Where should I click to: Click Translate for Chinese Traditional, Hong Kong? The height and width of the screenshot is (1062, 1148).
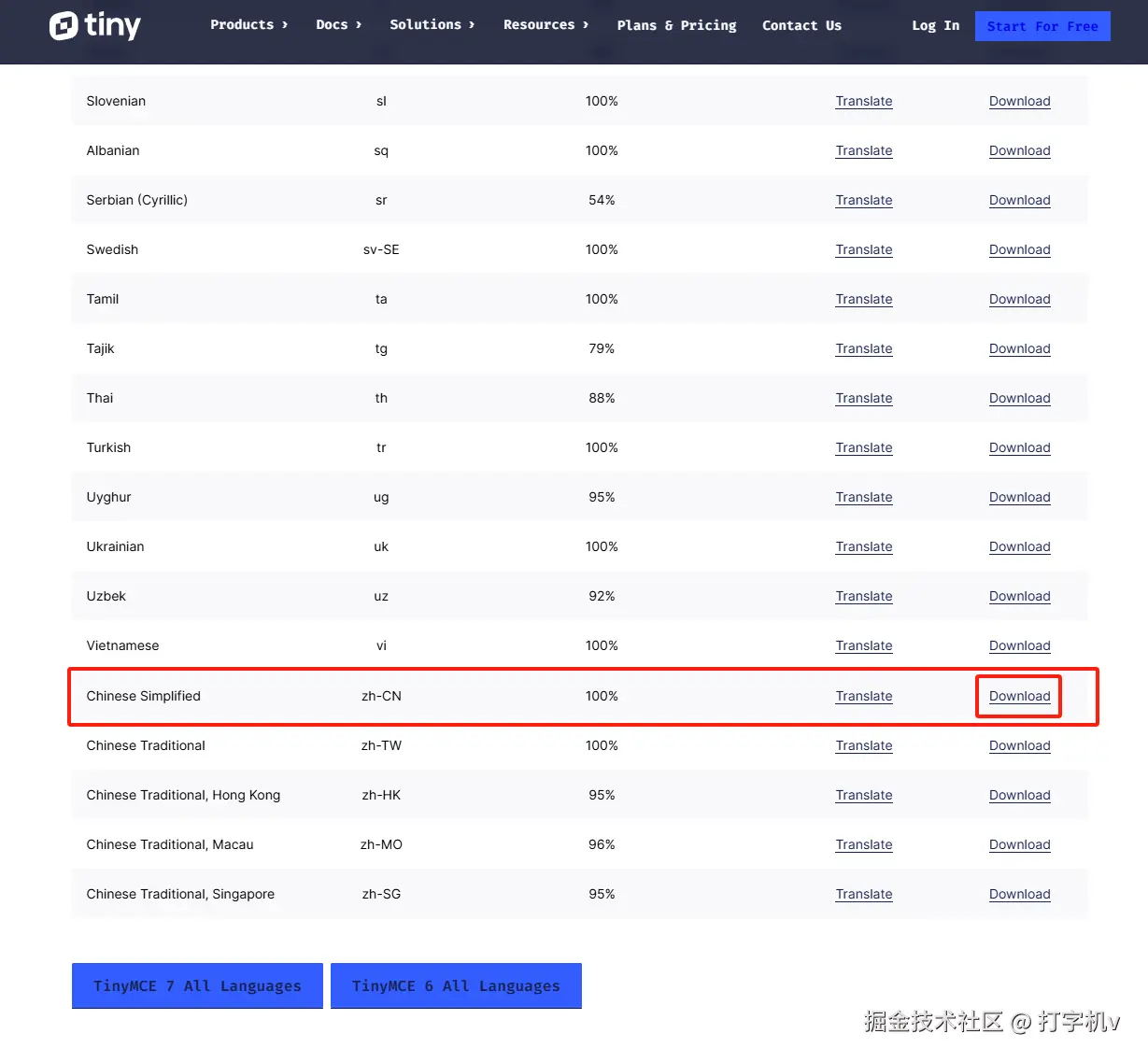click(864, 795)
